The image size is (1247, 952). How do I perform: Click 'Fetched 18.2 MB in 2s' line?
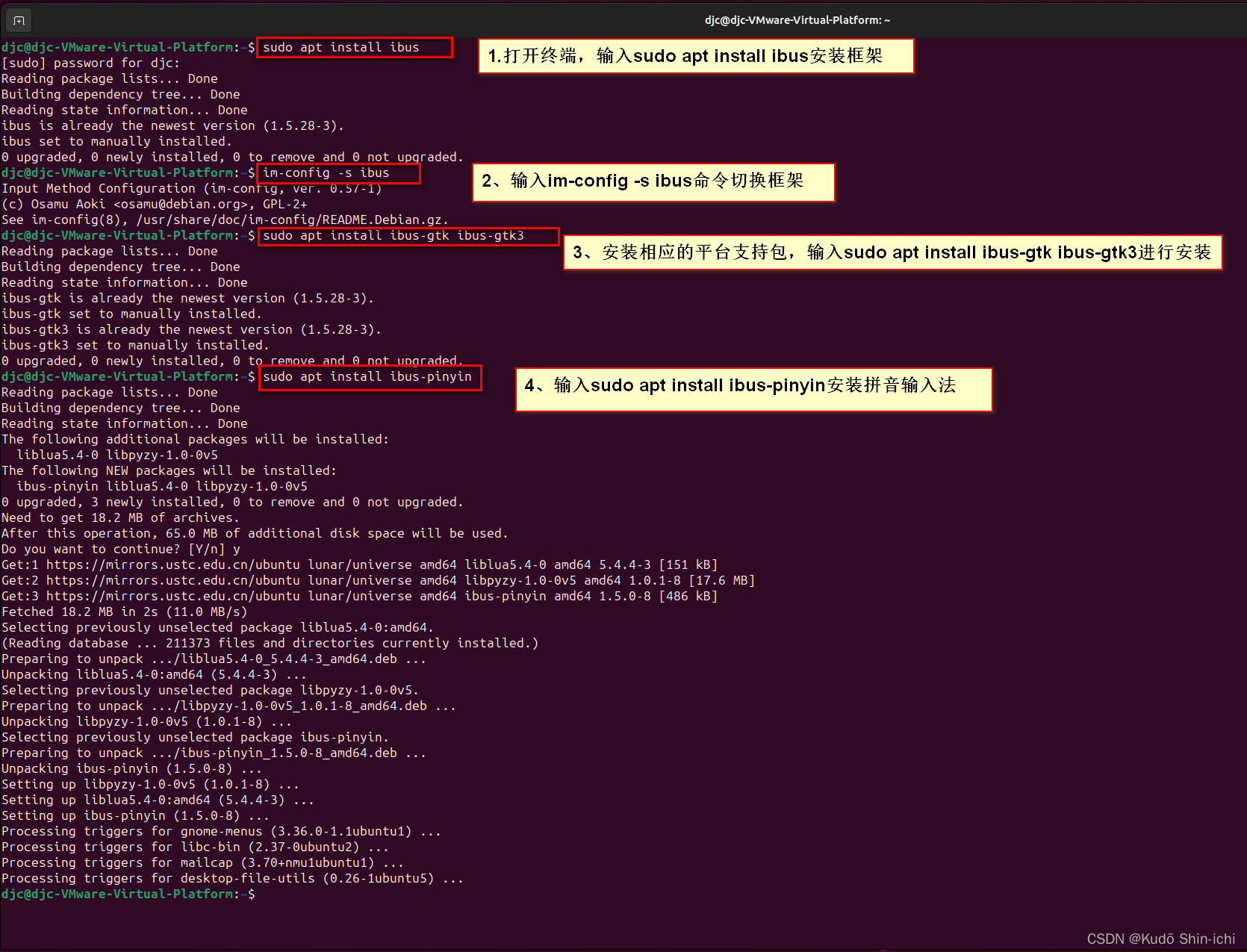pos(124,612)
